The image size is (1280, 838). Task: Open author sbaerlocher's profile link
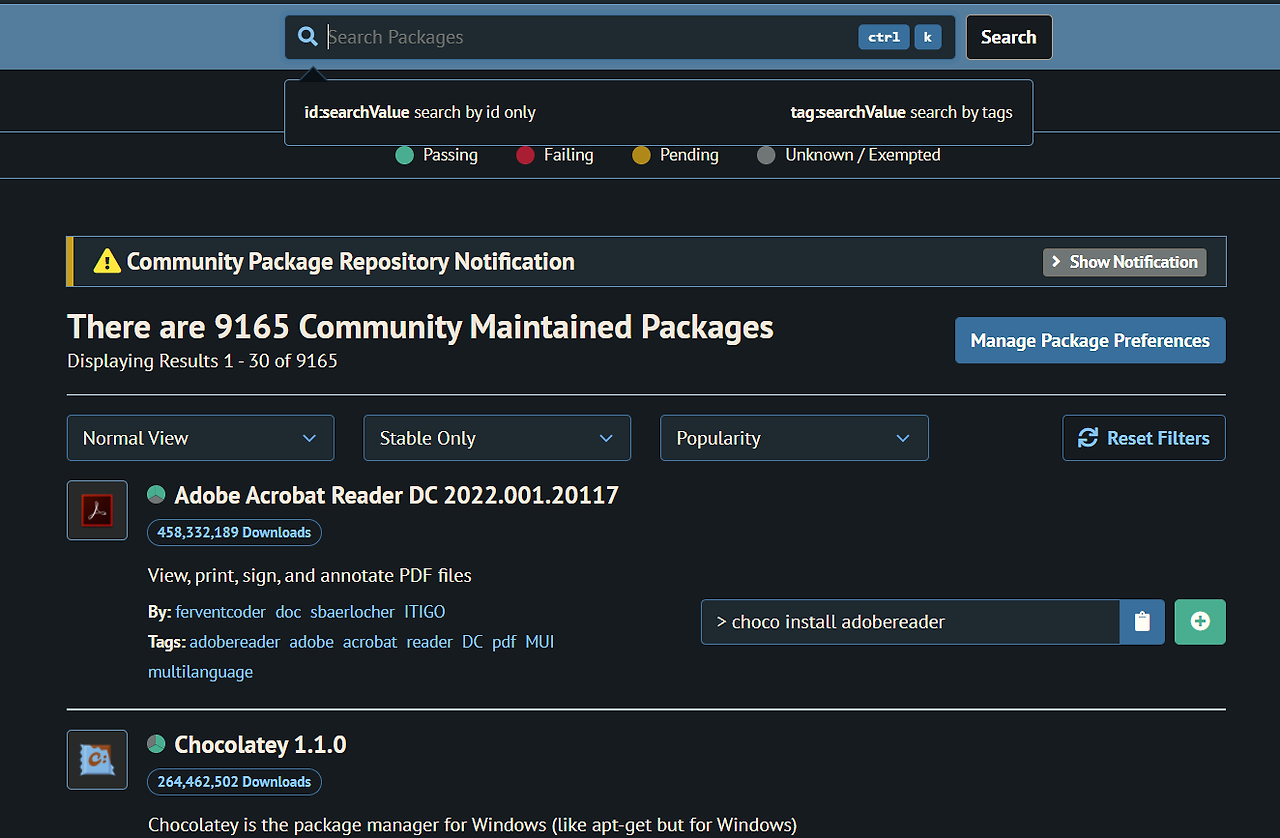352,612
